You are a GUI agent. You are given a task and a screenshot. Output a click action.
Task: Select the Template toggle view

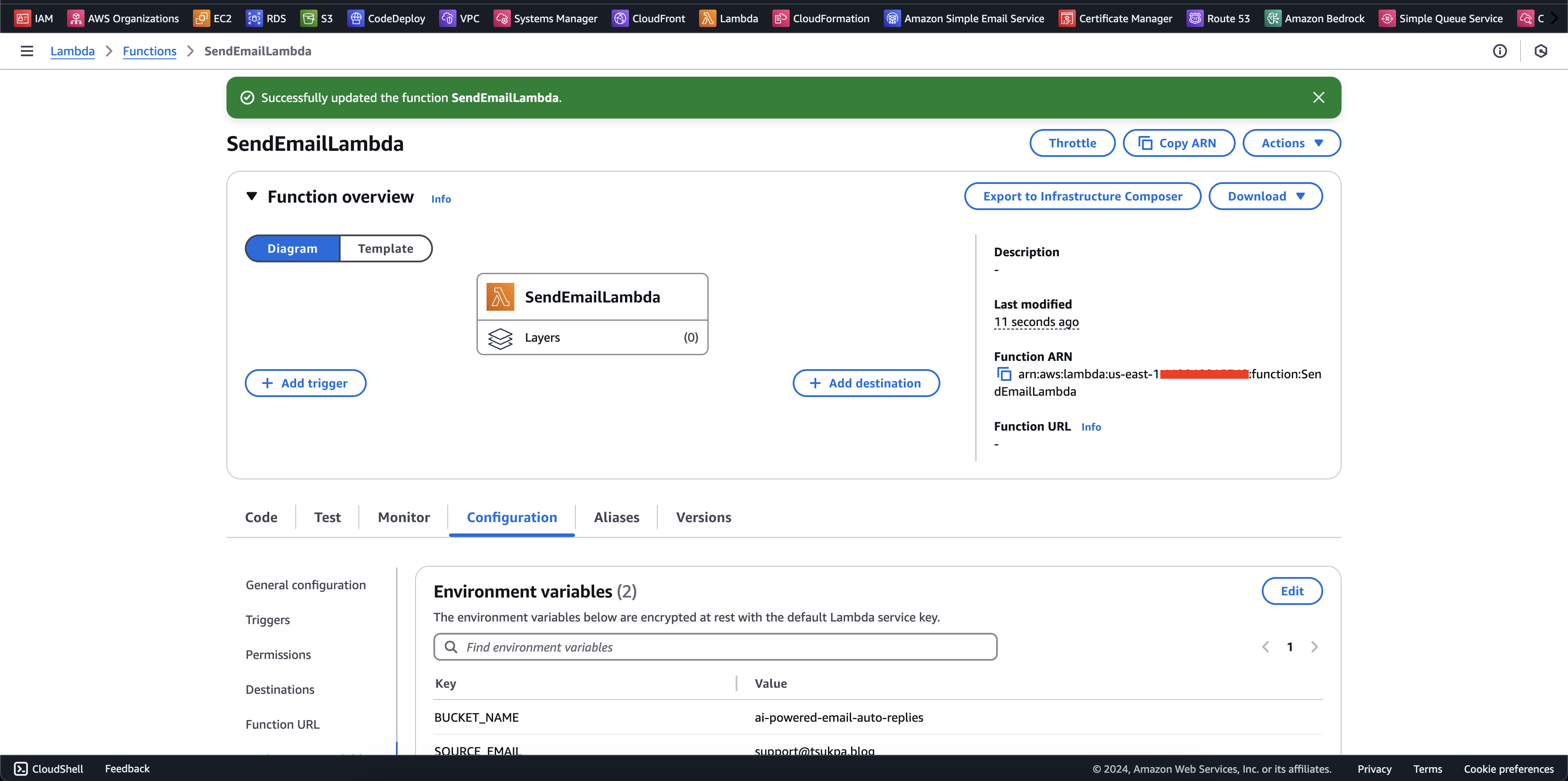385,248
